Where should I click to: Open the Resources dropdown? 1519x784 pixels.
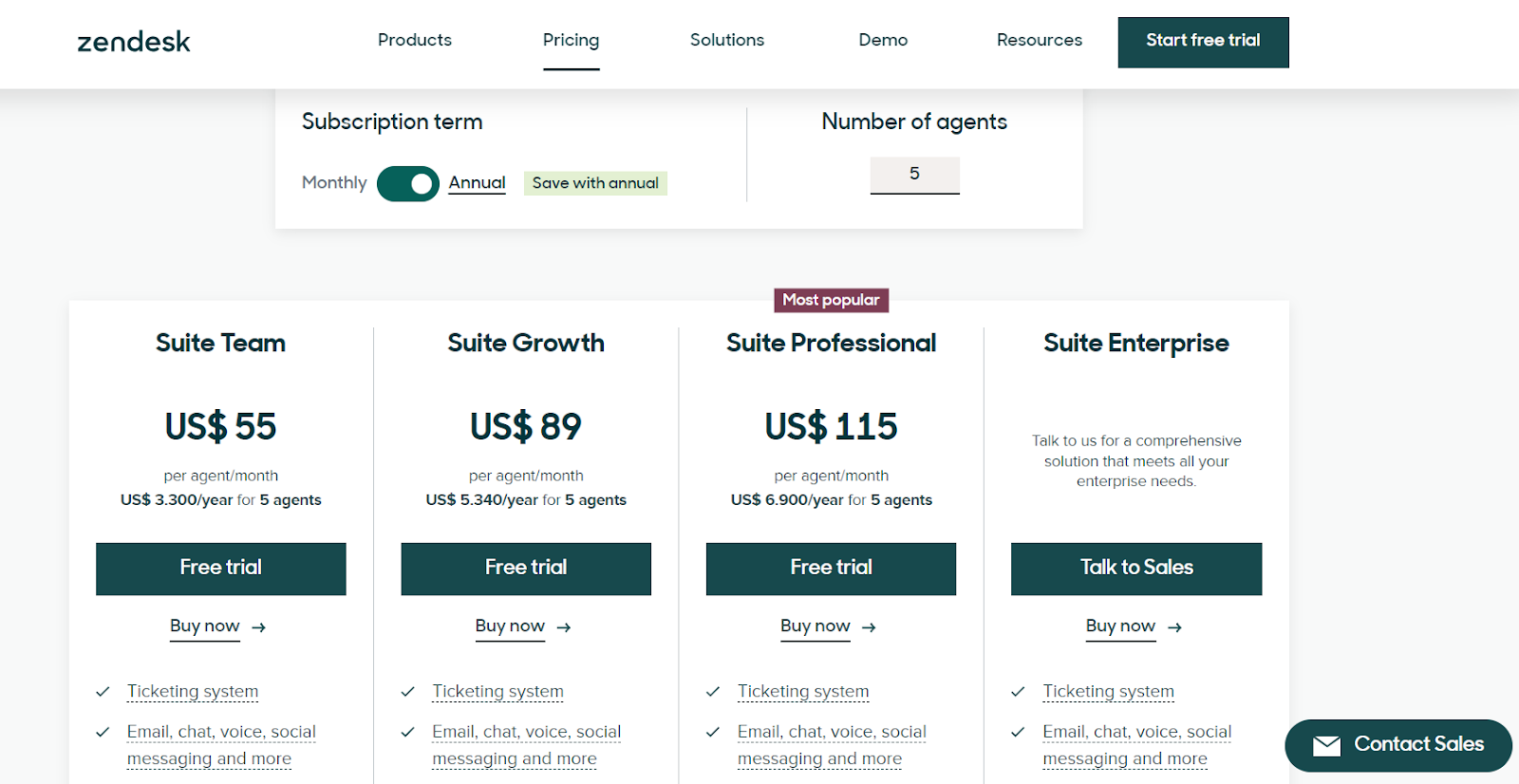tap(1039, 40)
